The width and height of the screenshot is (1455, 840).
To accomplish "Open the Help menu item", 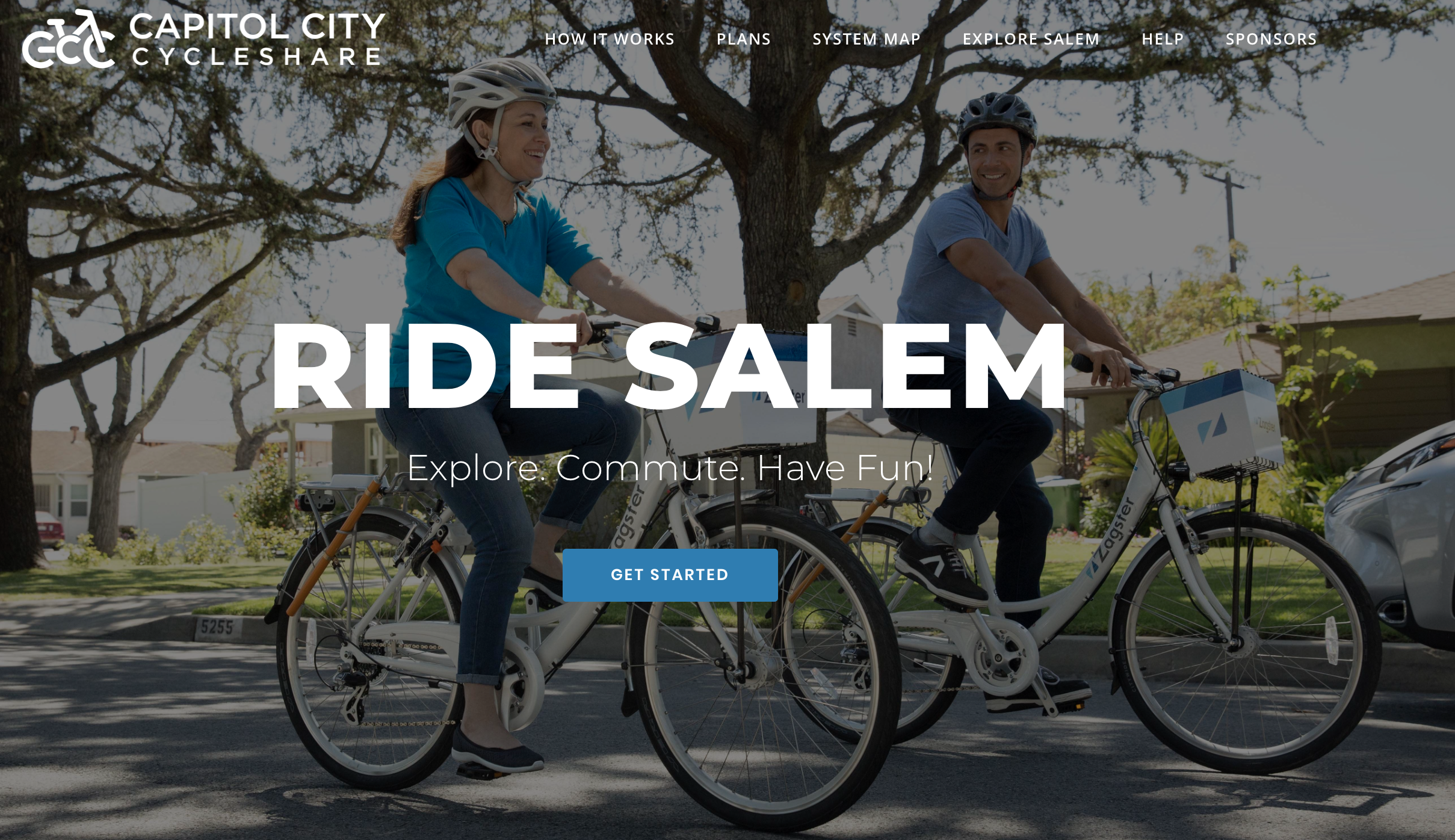I will [x=1163, y=39].
